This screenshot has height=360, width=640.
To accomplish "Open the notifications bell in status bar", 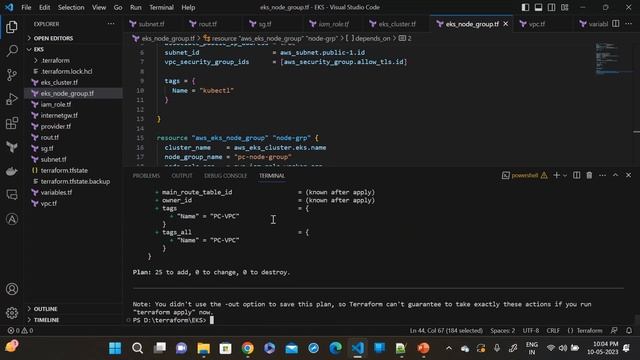I will 629,331.
